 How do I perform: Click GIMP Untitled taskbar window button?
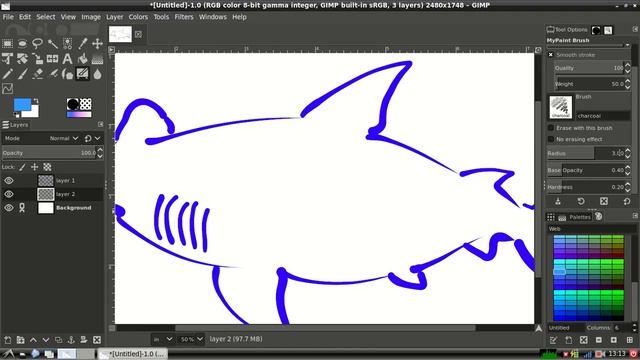pyautogui.click(x=132, y=354)
